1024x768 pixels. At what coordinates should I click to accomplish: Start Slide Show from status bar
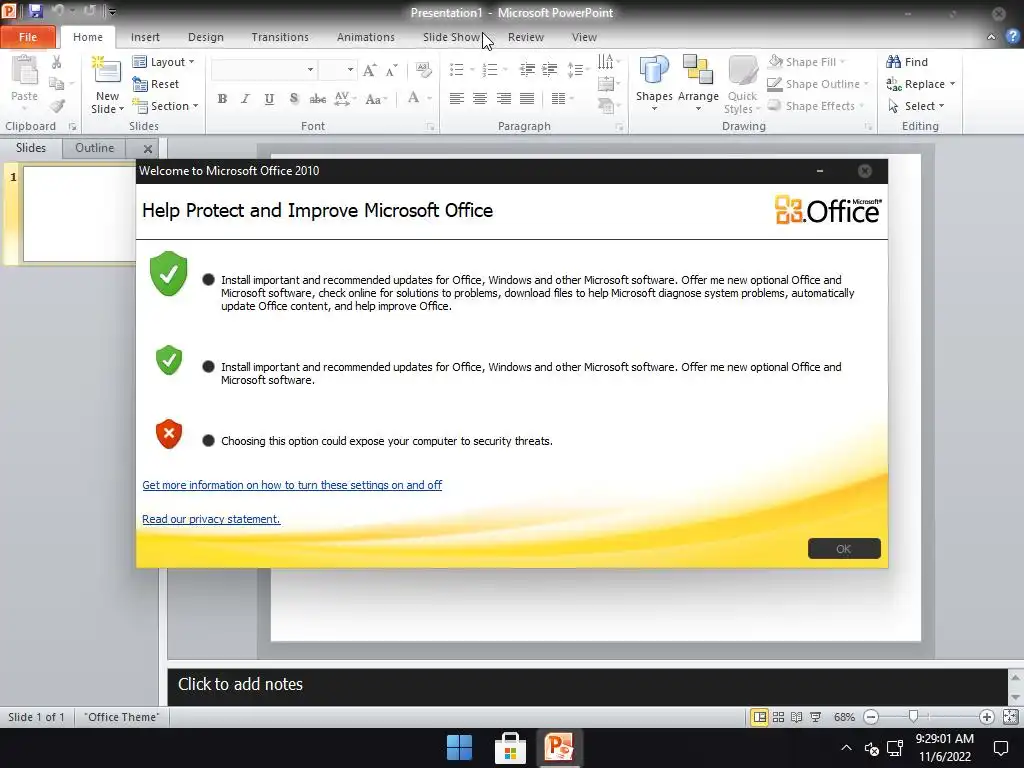pyautogui.click(x=815, y=717)
